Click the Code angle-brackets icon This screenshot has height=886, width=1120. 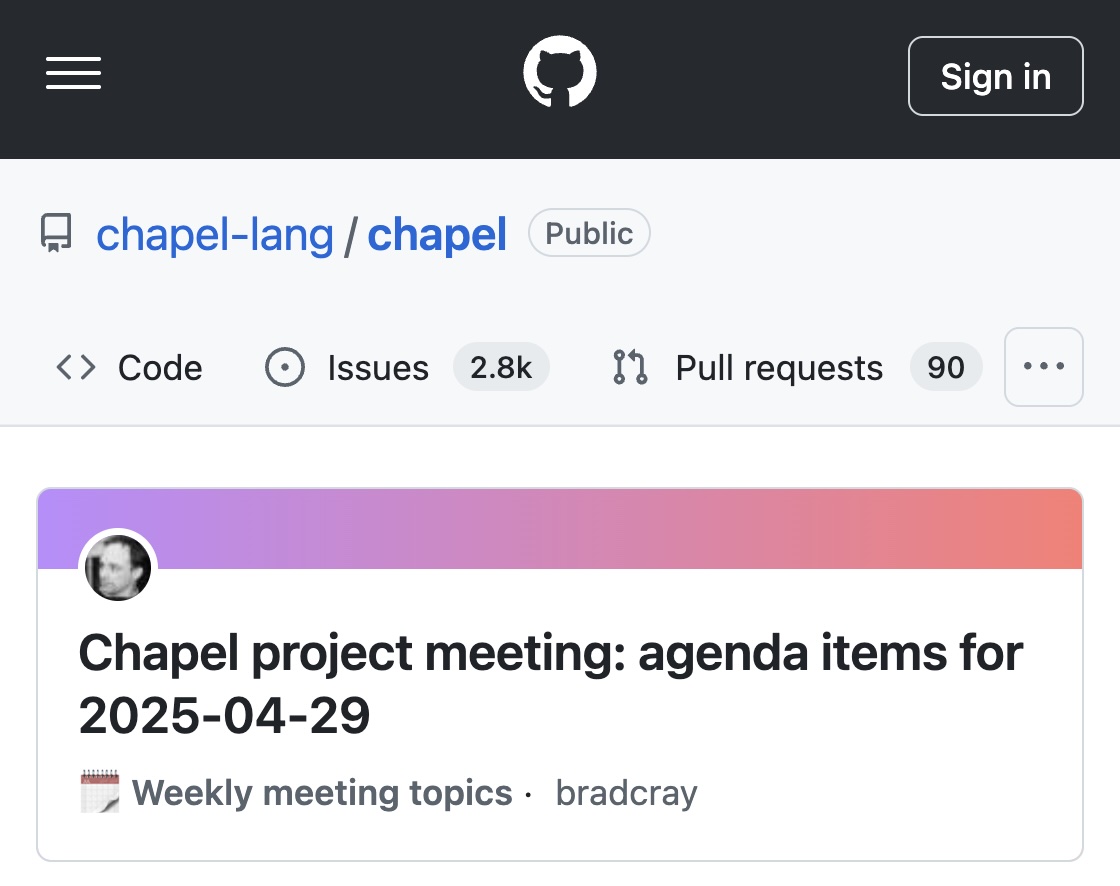tap(76, 367)
